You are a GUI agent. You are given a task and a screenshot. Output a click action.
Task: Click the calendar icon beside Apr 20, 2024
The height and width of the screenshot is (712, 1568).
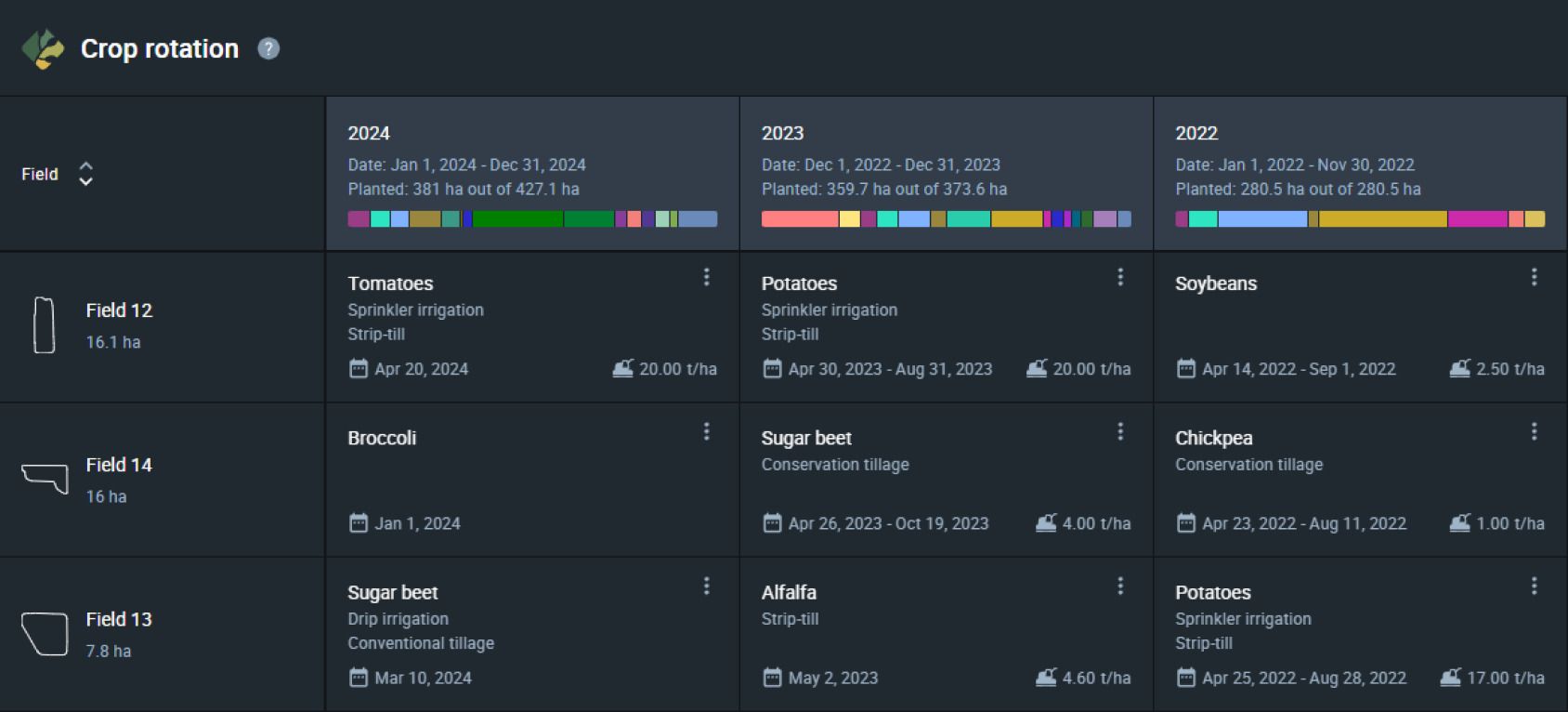pyautogui.click(x=359, y=369)
